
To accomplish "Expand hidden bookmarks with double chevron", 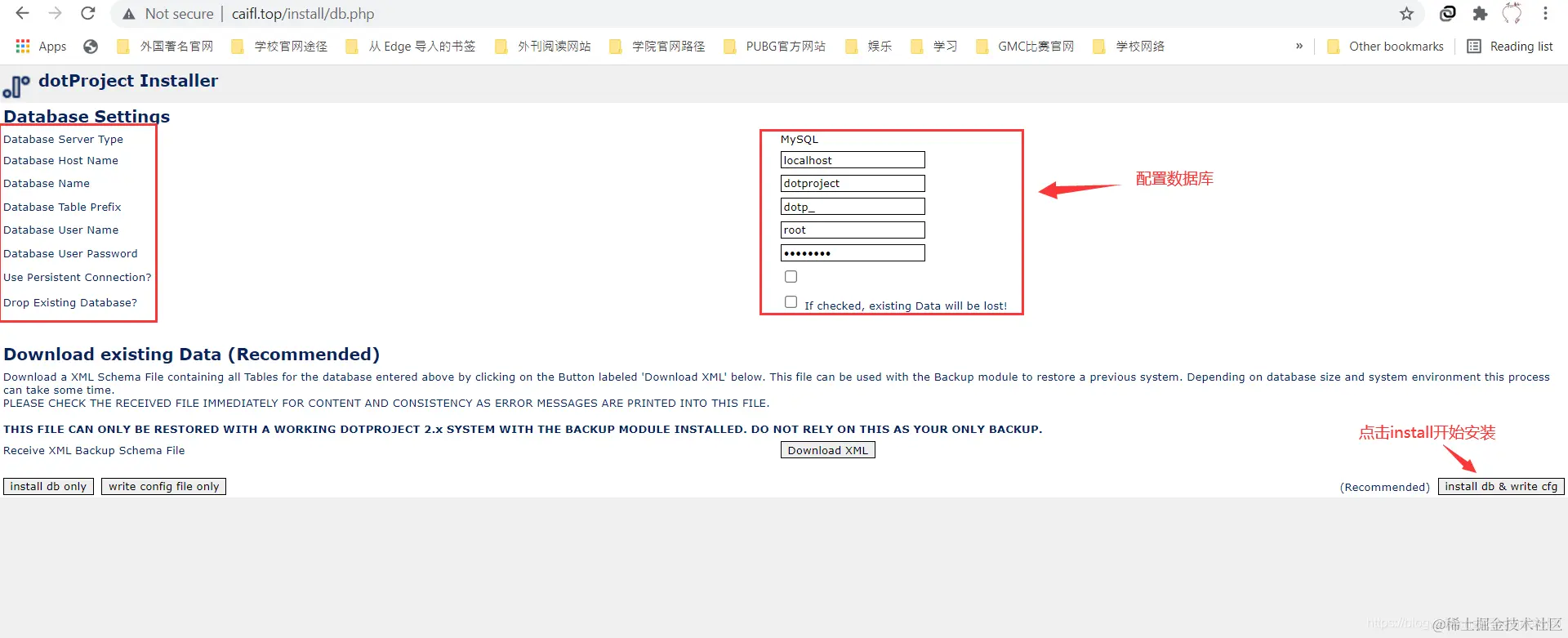I will (x=1299, y=47).
